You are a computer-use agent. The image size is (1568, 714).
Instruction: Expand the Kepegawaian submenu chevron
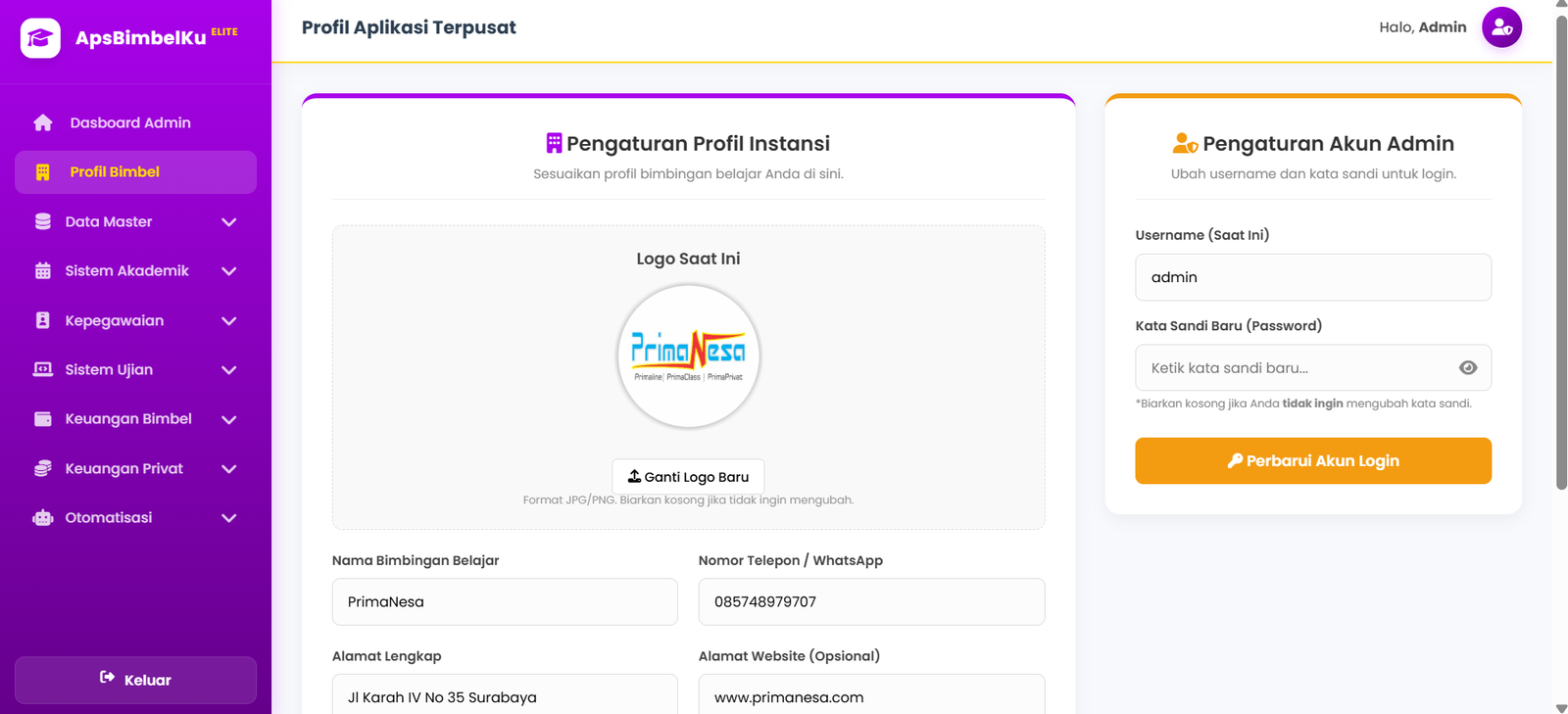(x=229, y=321)
